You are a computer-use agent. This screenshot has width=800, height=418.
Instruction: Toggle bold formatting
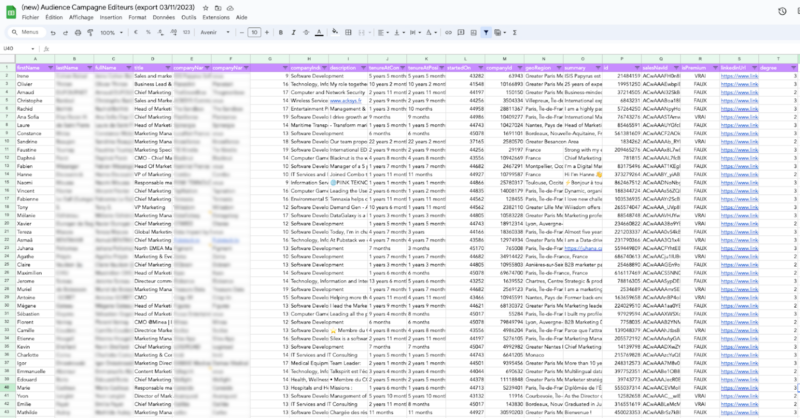pos(281,33)
